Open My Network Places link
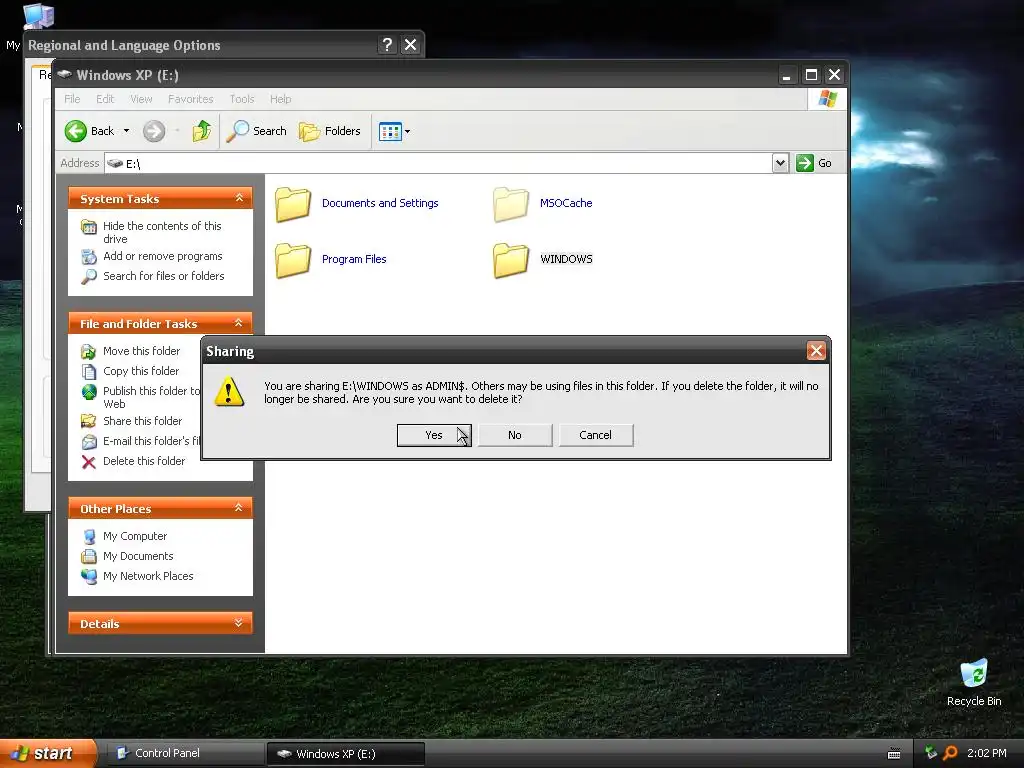This screenshot has height=768, width=1024. [148, 576]
